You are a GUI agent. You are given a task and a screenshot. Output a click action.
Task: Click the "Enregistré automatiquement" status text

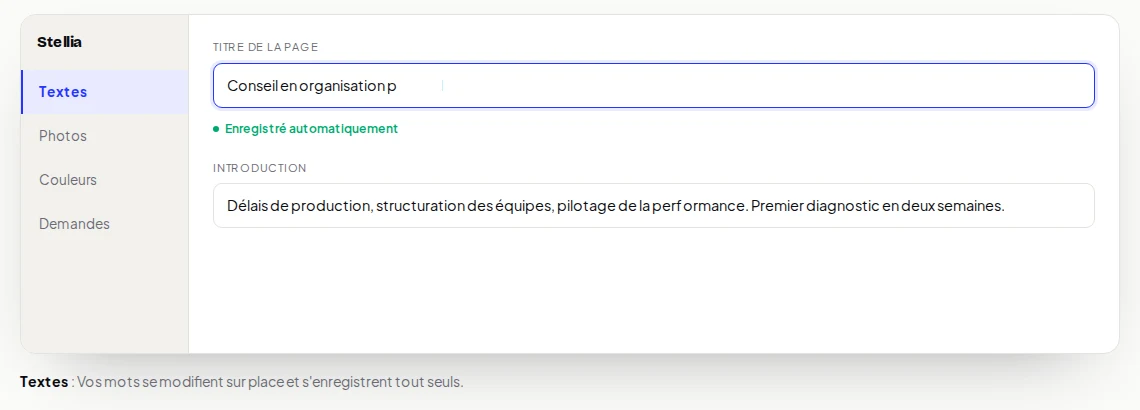(311, 129)
